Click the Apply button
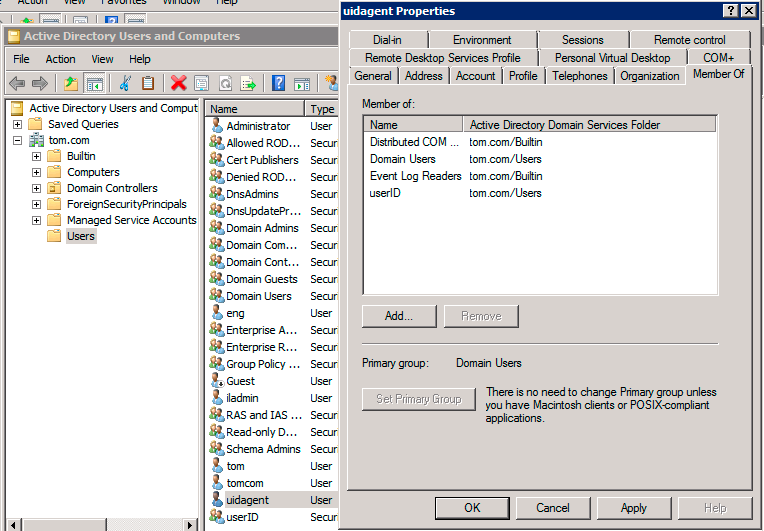Viewport: 764px width, 531px height. pyautogui.click(x=633, y=507)
